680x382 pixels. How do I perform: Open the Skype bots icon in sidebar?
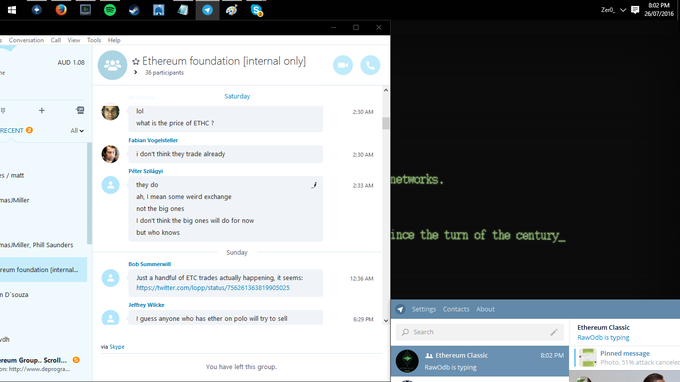tap(80, 111)
